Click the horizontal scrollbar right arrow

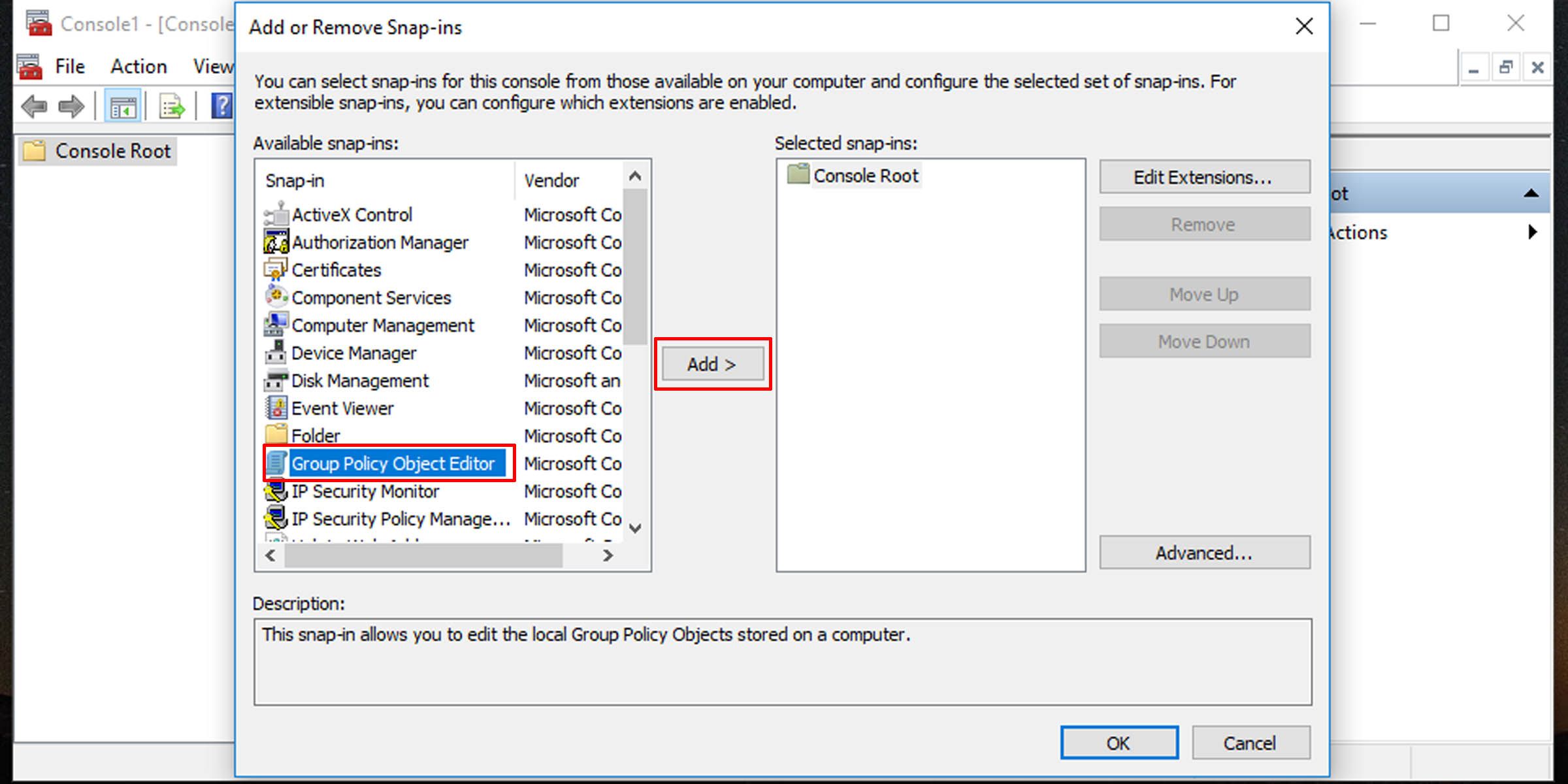(x=608, y=555)
